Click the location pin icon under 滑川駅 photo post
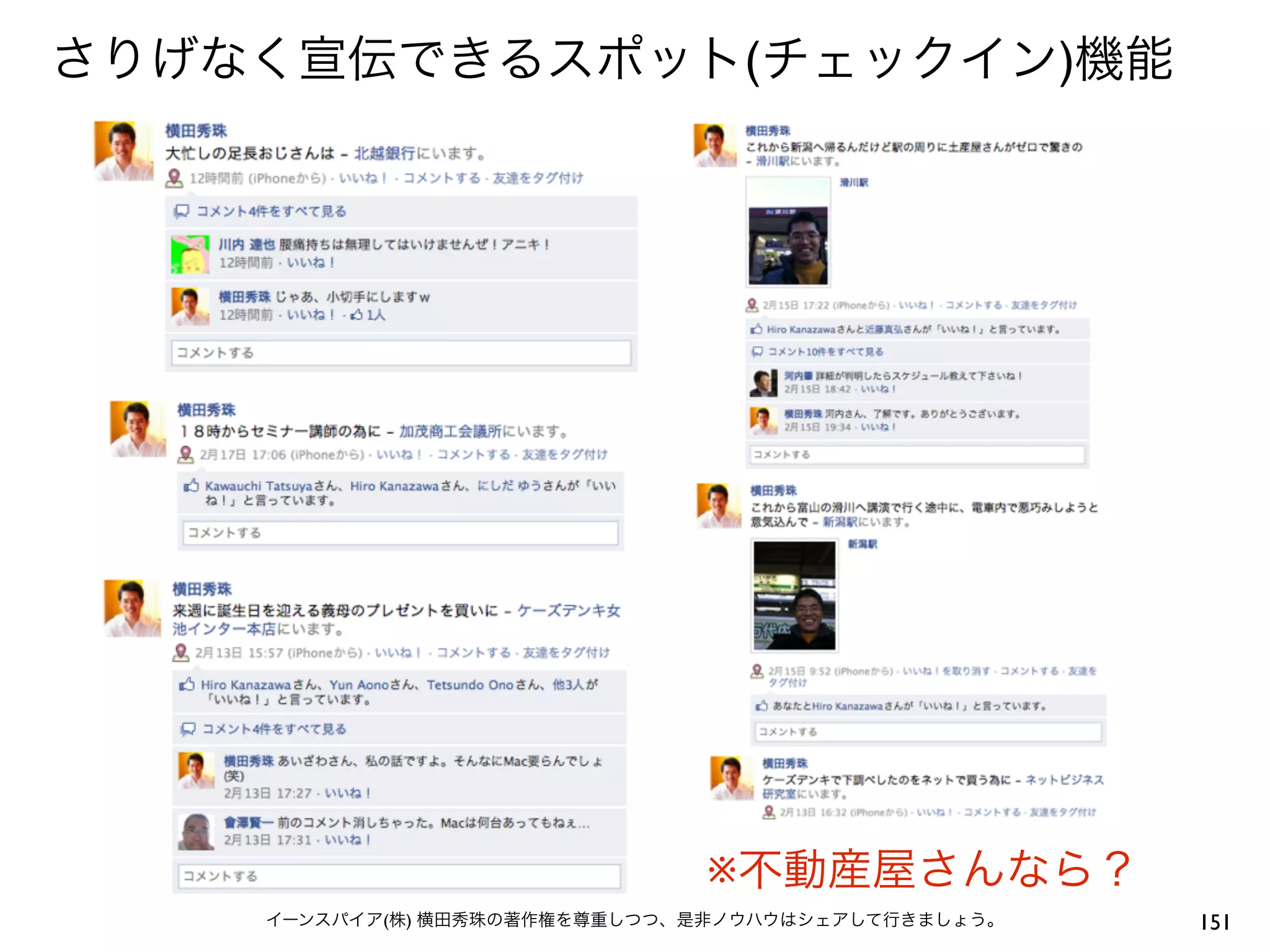 [x=752, y=305]
